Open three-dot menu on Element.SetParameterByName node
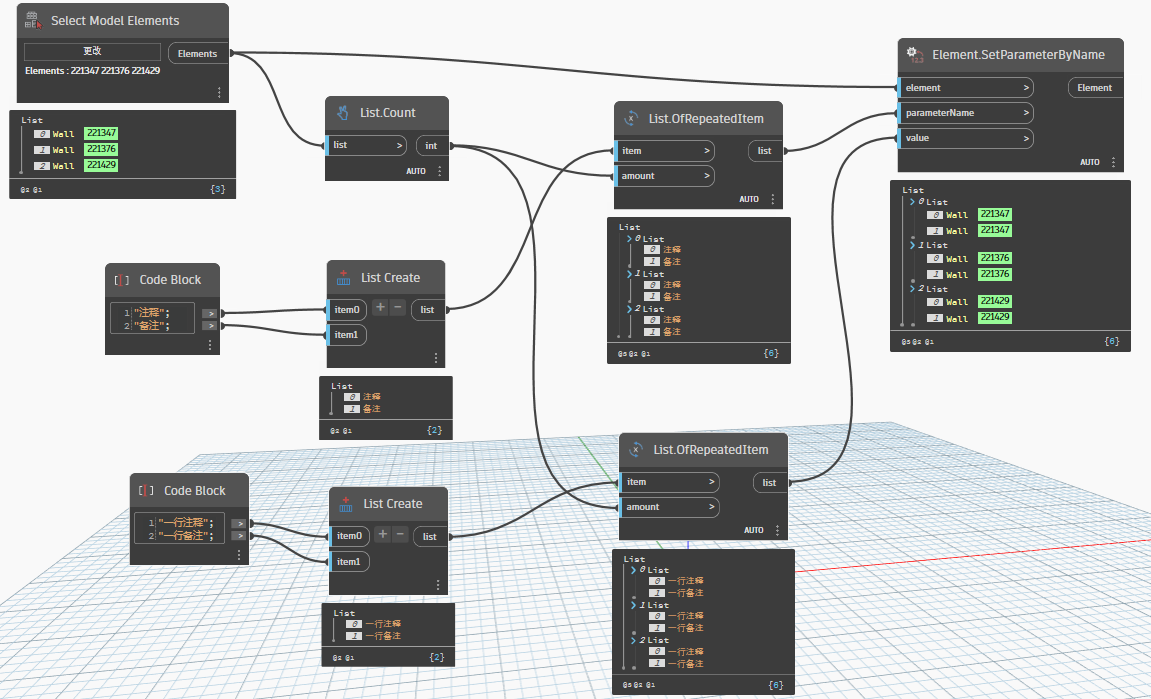Viewport: 1151px width, 699px height. pos(1113,162)
